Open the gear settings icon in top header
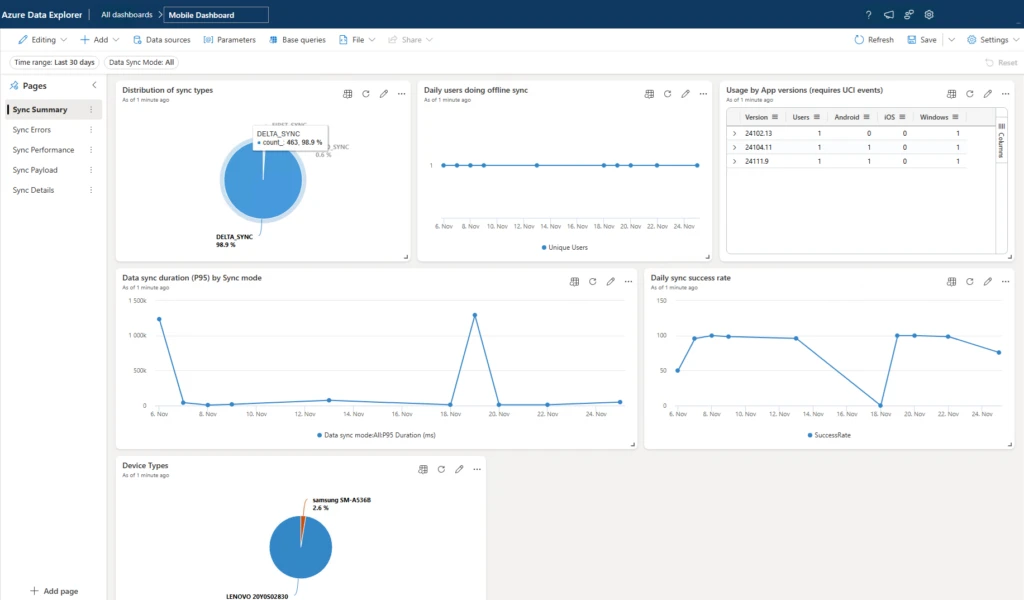This screenshot has height=600, width=1024. coord(929,15)
